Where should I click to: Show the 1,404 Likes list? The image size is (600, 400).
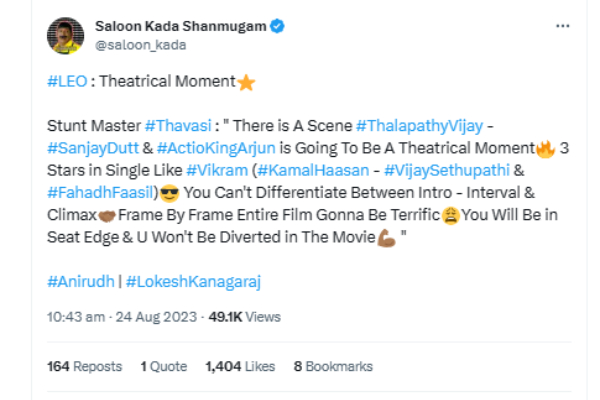(240, 367)
